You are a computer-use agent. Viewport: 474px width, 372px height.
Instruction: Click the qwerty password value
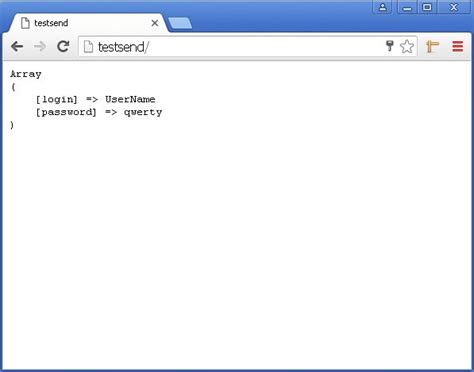coord(143,112)
